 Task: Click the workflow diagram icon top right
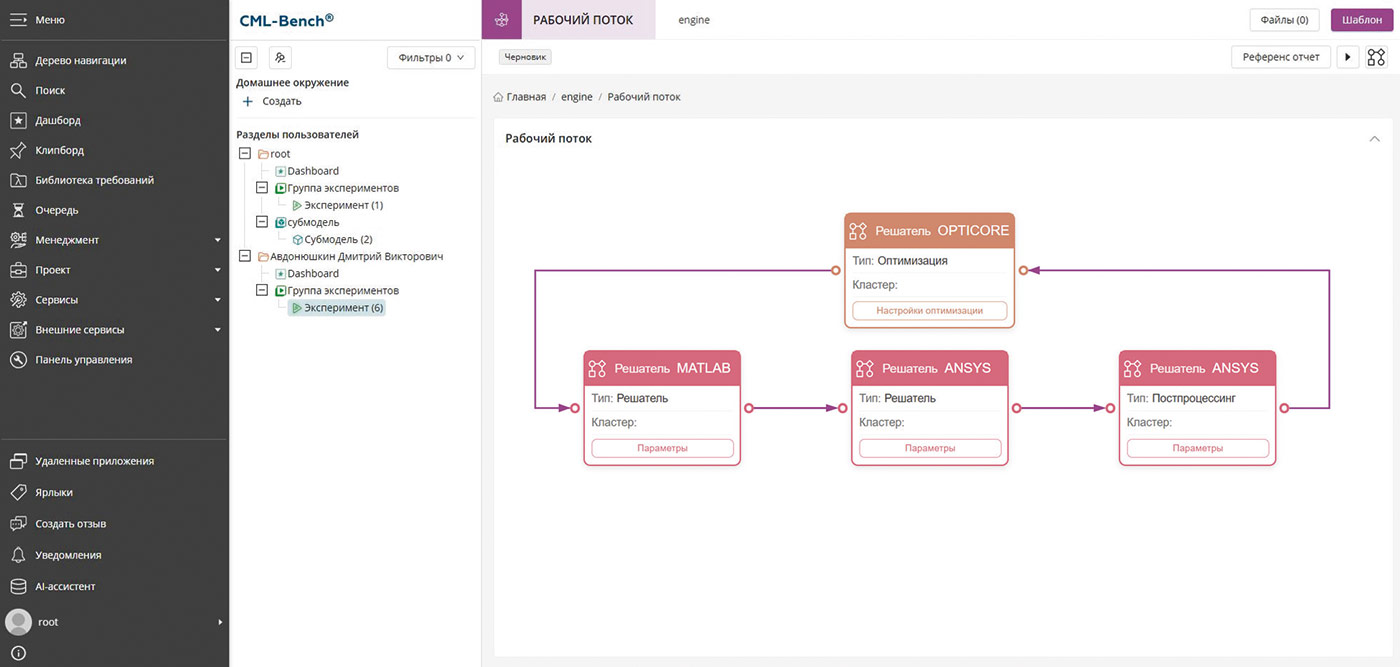pos(1377,57)
